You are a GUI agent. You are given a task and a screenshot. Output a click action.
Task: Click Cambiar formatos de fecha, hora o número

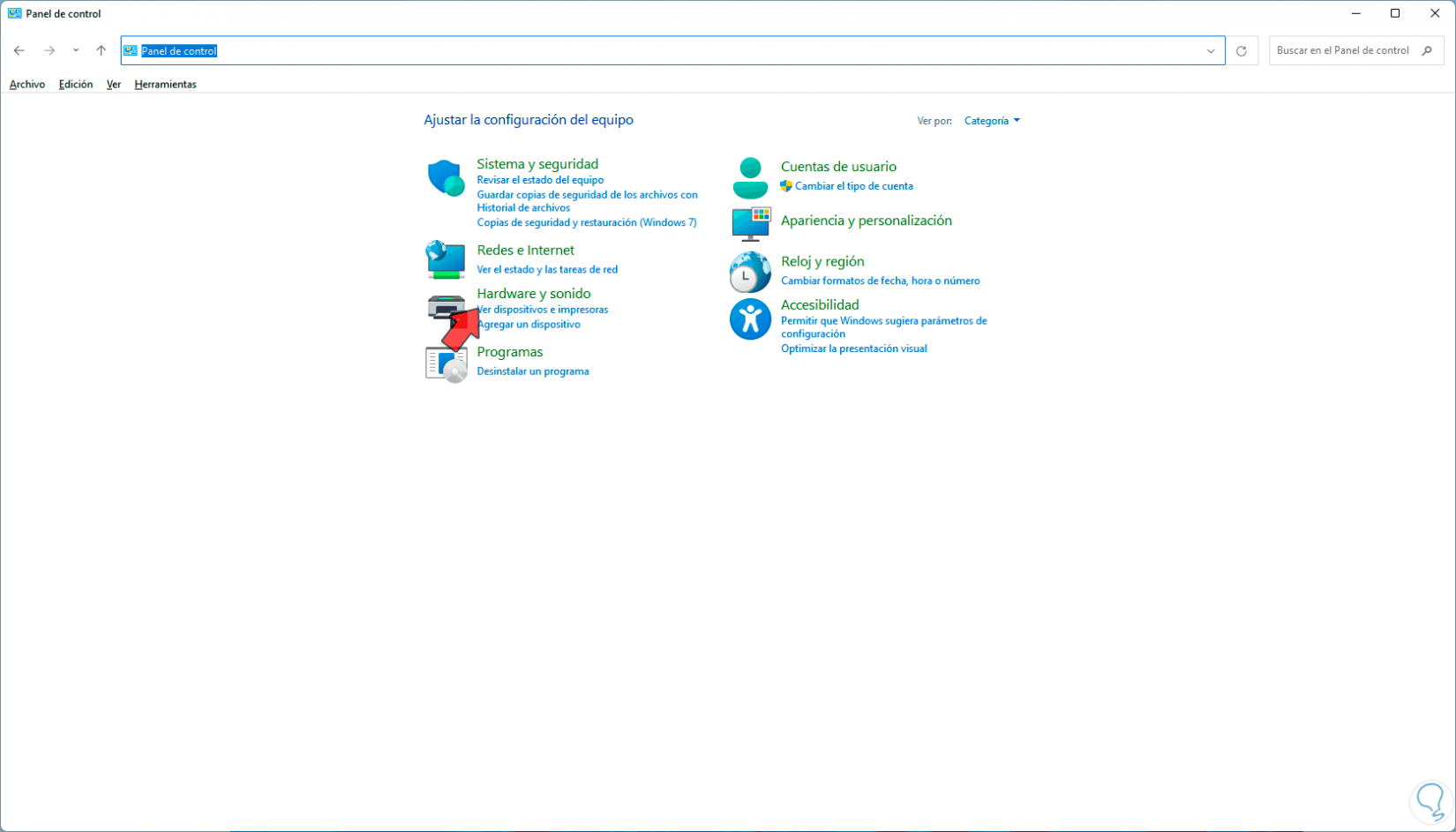click(881, 281)
